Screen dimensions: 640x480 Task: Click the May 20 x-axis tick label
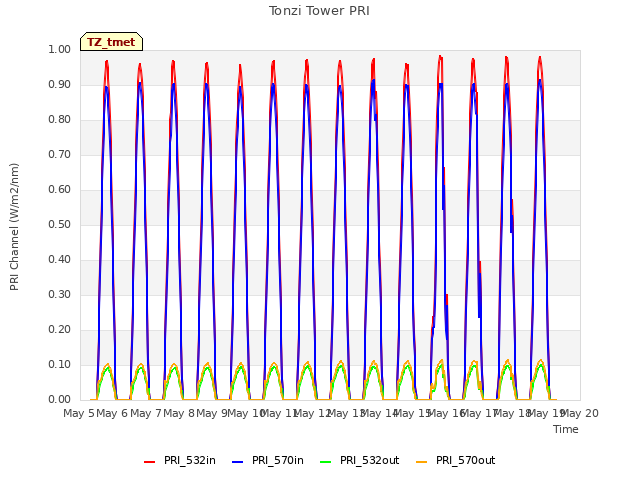pos(581,413)
